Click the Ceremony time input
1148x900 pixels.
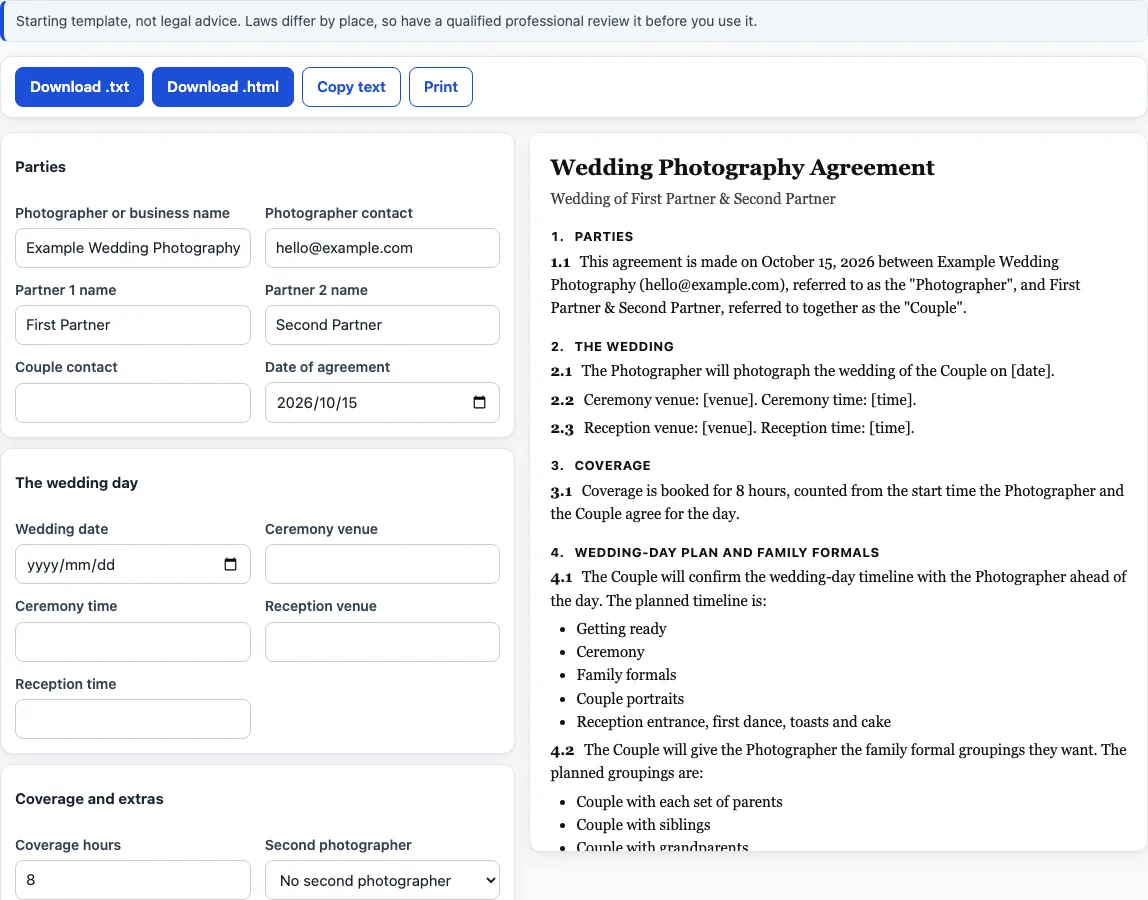click(x=133, y=641)
